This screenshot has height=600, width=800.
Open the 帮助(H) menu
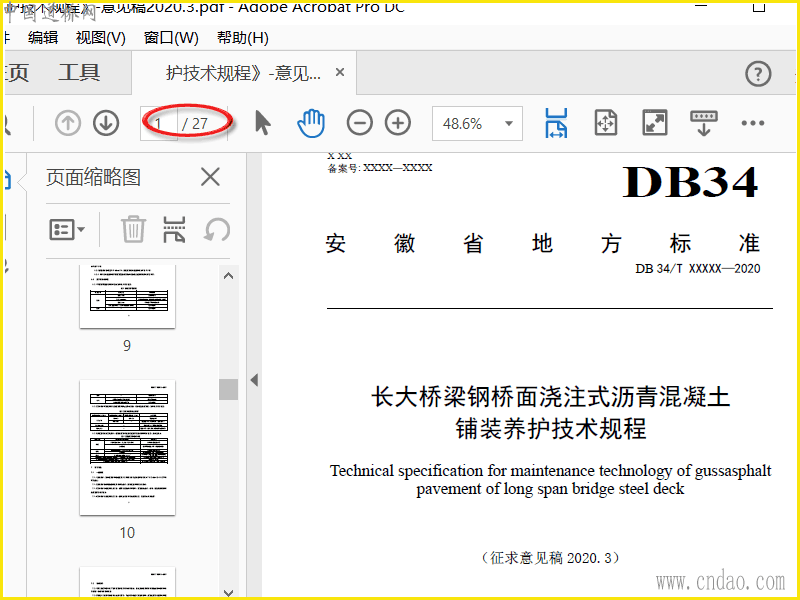pyautogui.click(x=243, y=37)
